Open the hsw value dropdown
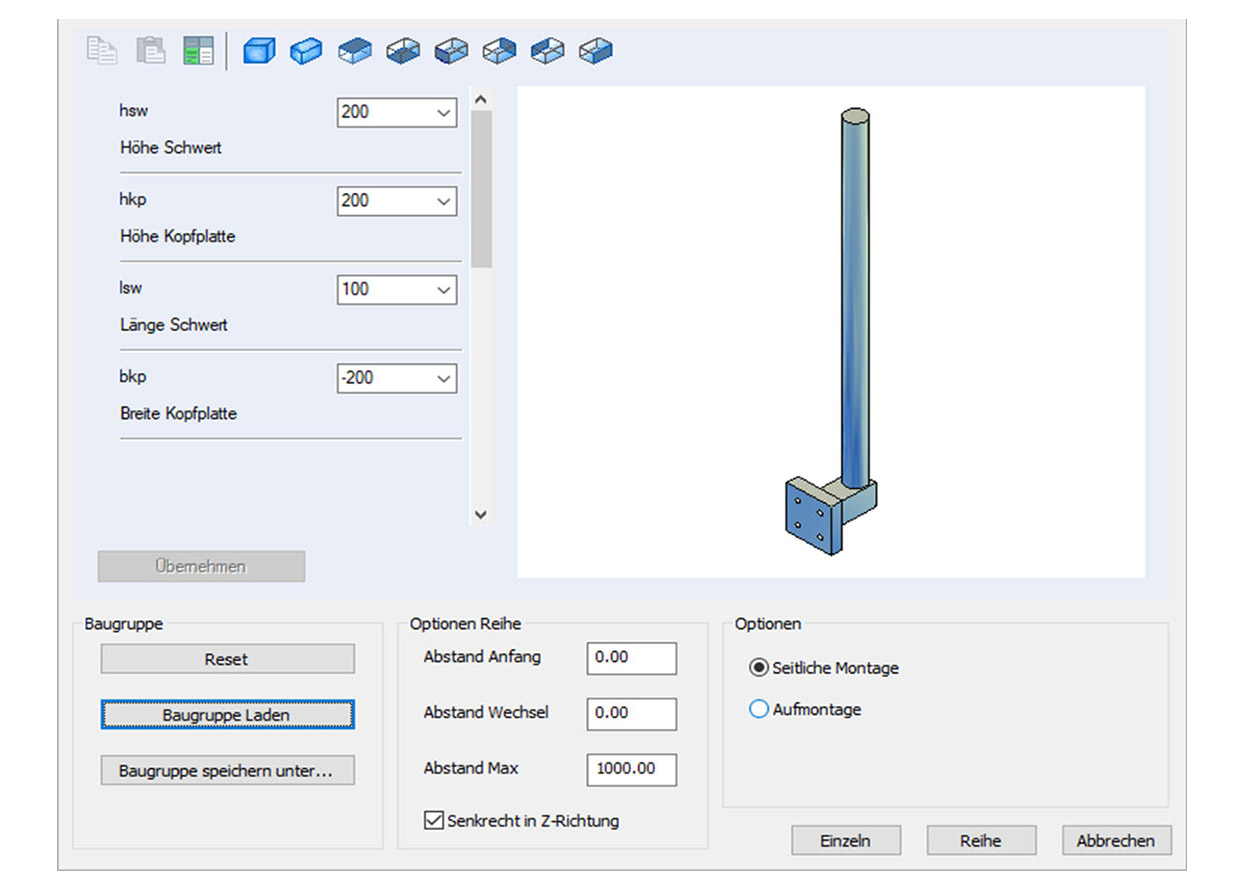The image size is (1244, 893). point(444,113)
